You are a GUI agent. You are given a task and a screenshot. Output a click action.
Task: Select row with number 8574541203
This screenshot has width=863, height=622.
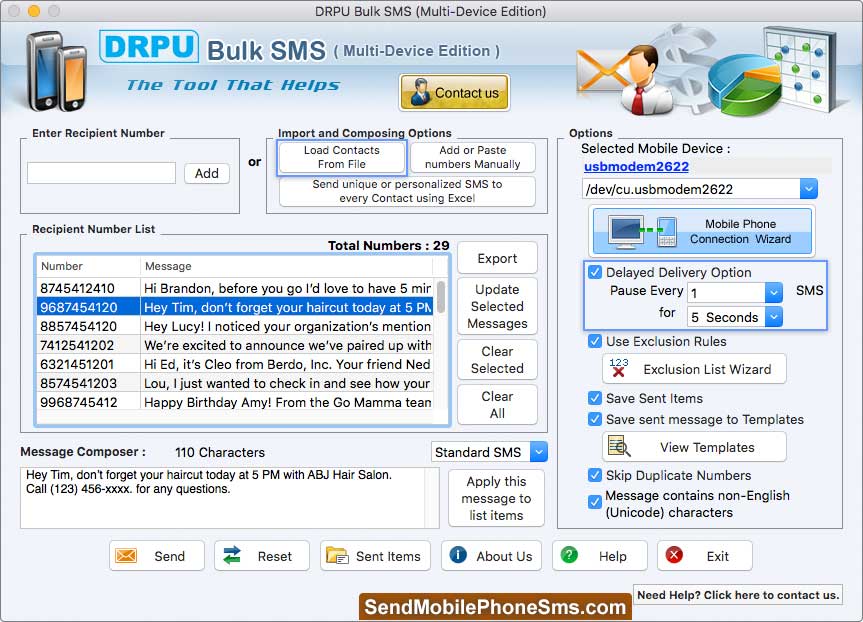234,383
